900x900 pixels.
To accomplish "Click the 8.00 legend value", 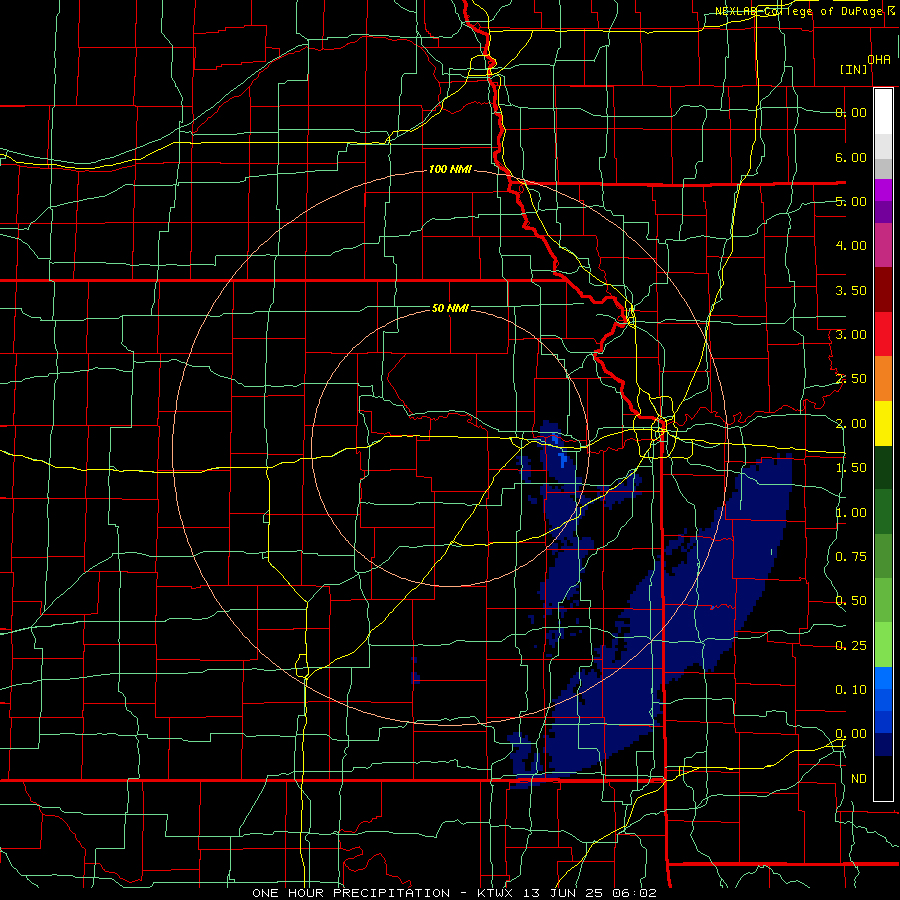I will (x=851, y=112).
